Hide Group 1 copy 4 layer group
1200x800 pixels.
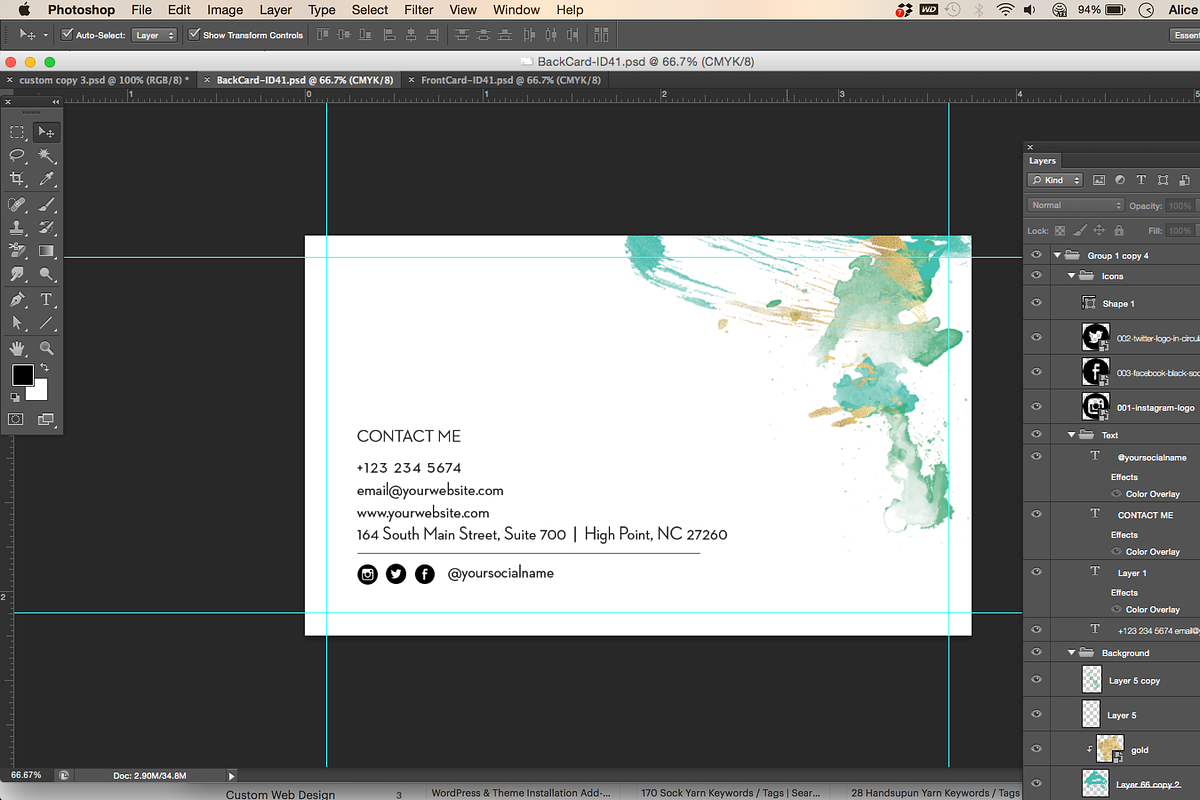coord(1036,256)
